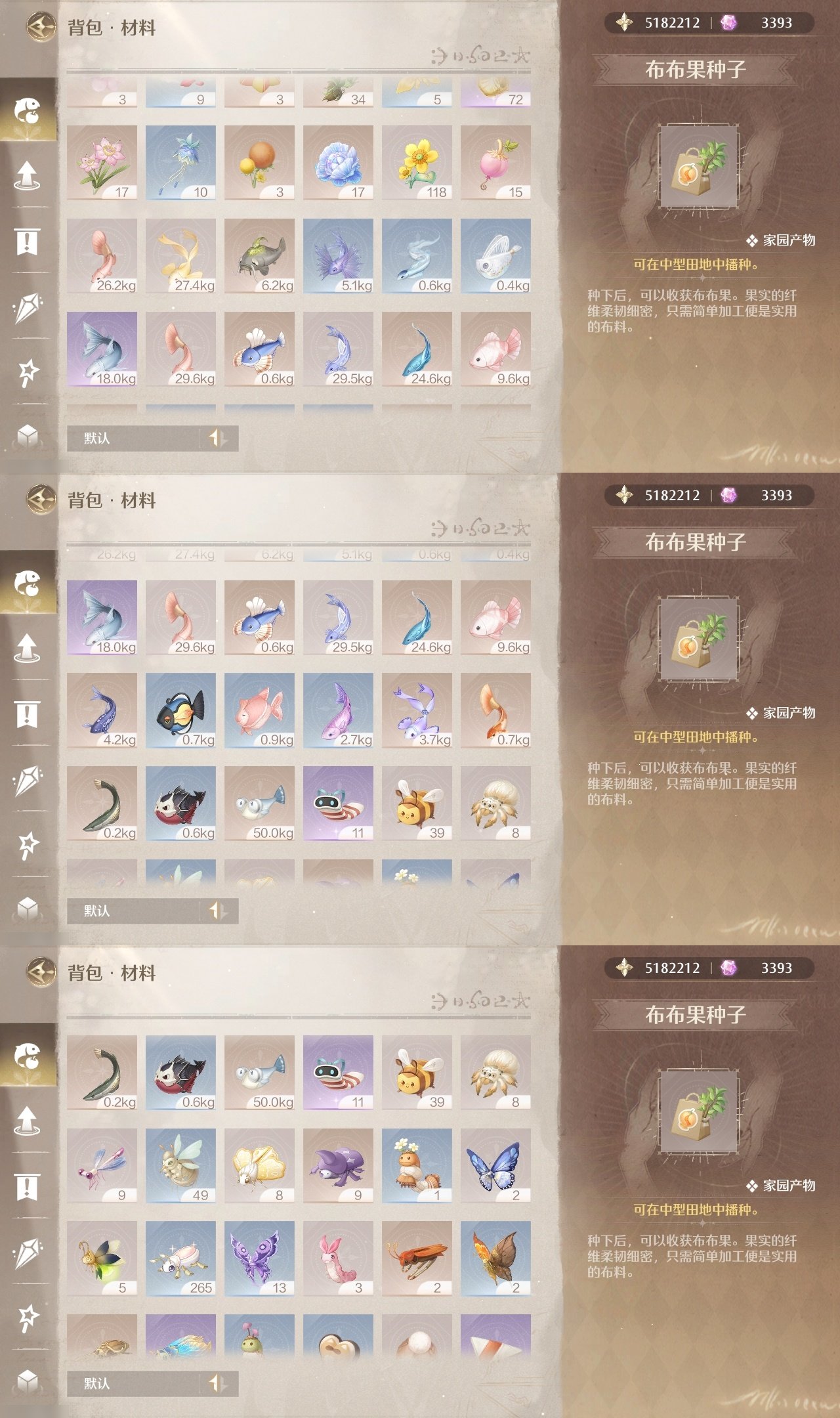This screenshot has width=840, height=1418.
Task: Select the white flying fish weighing 0.4kg
Action: [495, 256]
